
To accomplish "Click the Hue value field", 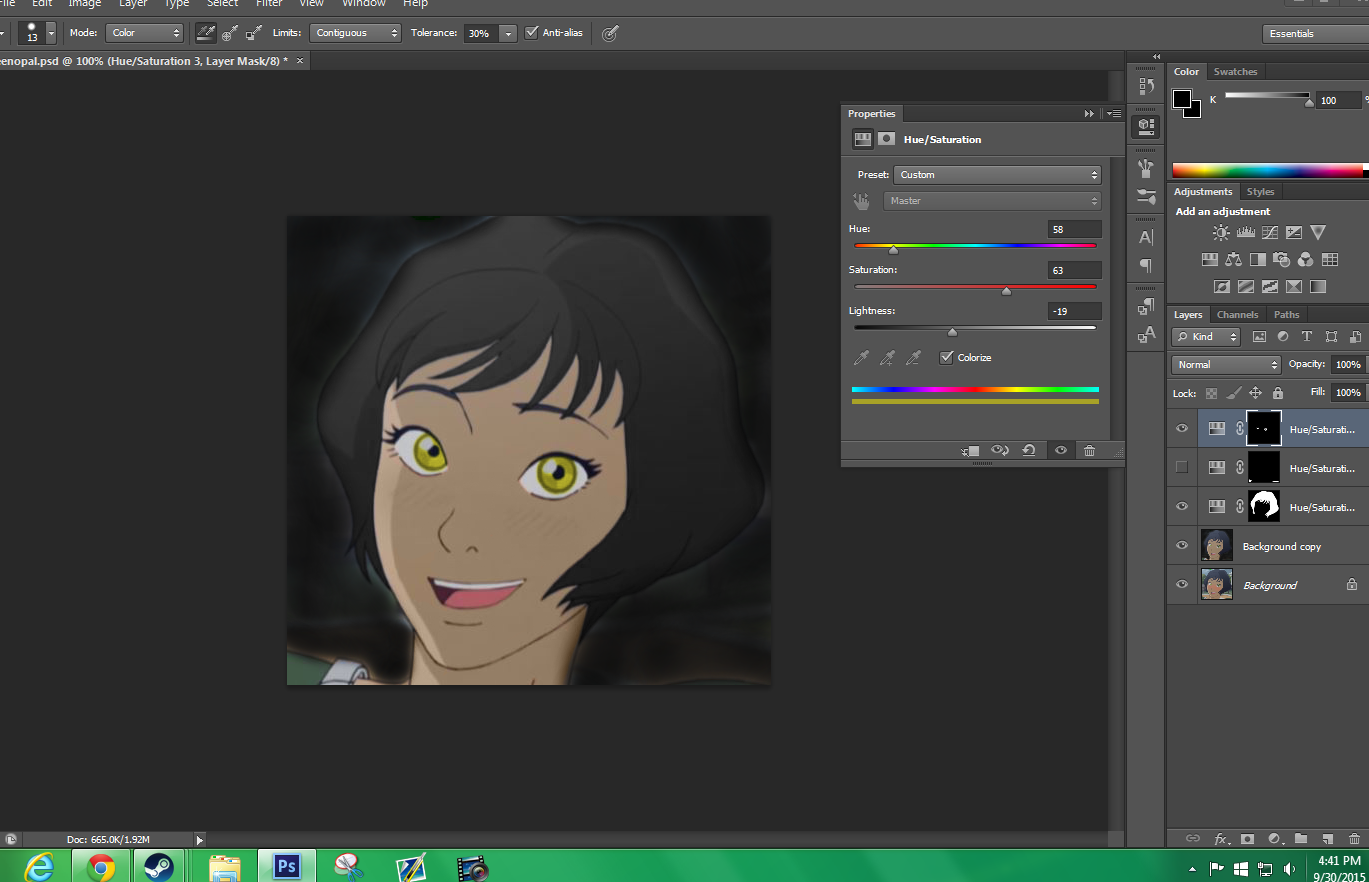I will [x=1074, y=230].
